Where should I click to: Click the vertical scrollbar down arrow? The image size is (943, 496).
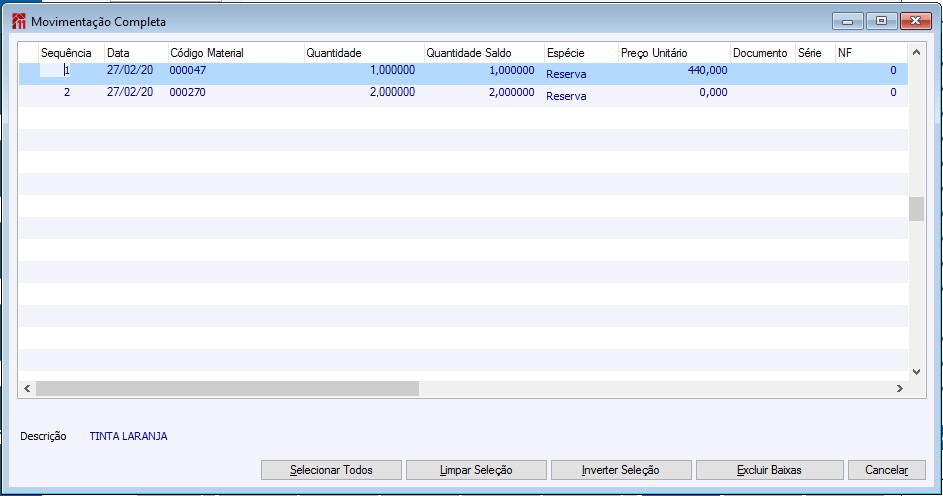916,372
